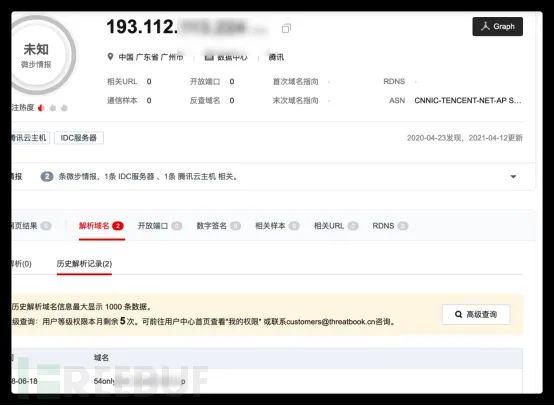Expand the 微步情报 summary with the arrow
554x406 pixels.
(513, 176)
